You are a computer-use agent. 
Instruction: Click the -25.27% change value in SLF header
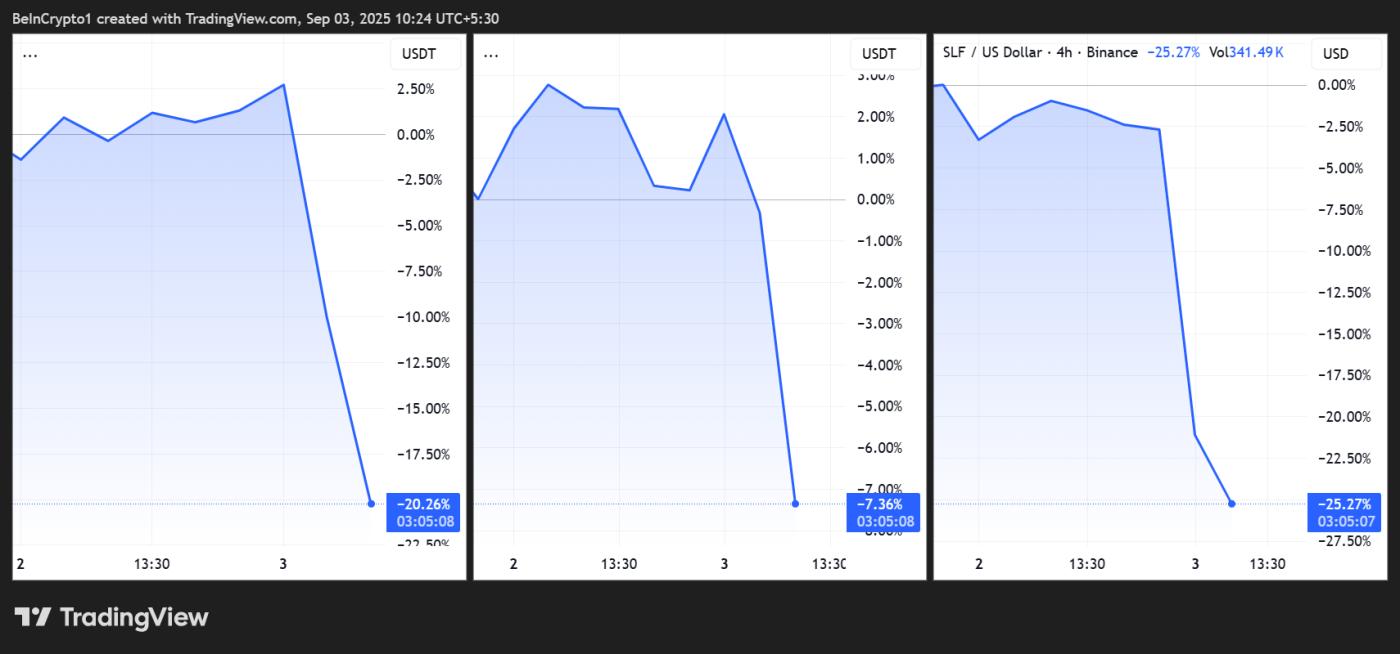(1173, 52)
